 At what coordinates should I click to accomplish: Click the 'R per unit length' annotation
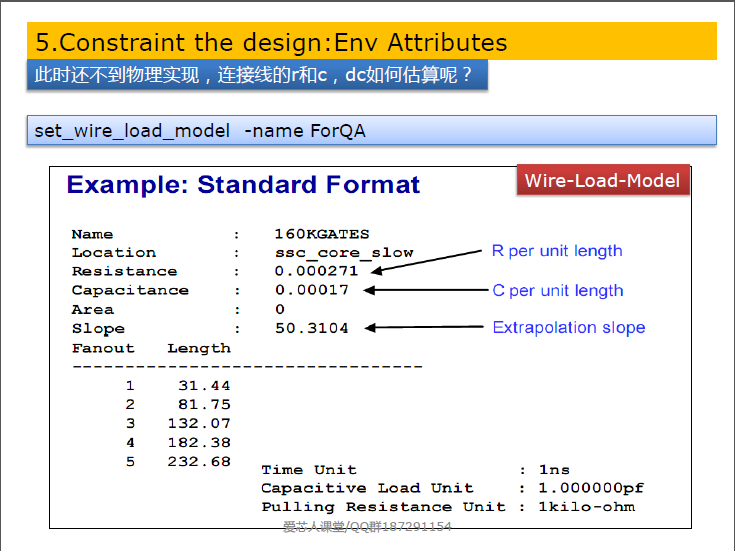(x=557, y=251)
